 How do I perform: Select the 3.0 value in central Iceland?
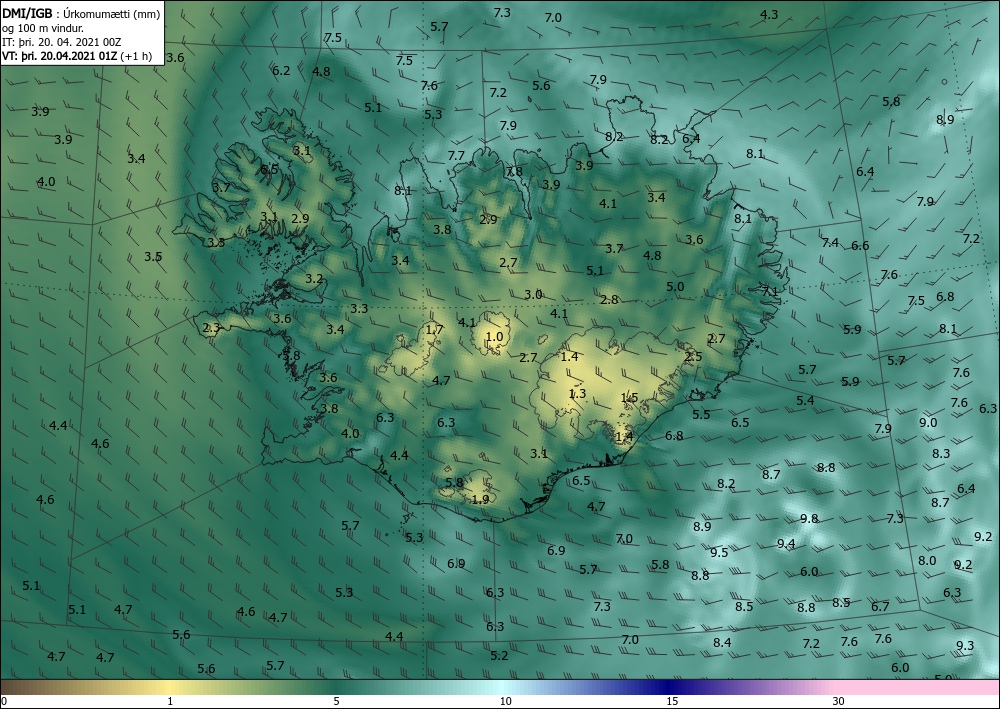[533, 294]
